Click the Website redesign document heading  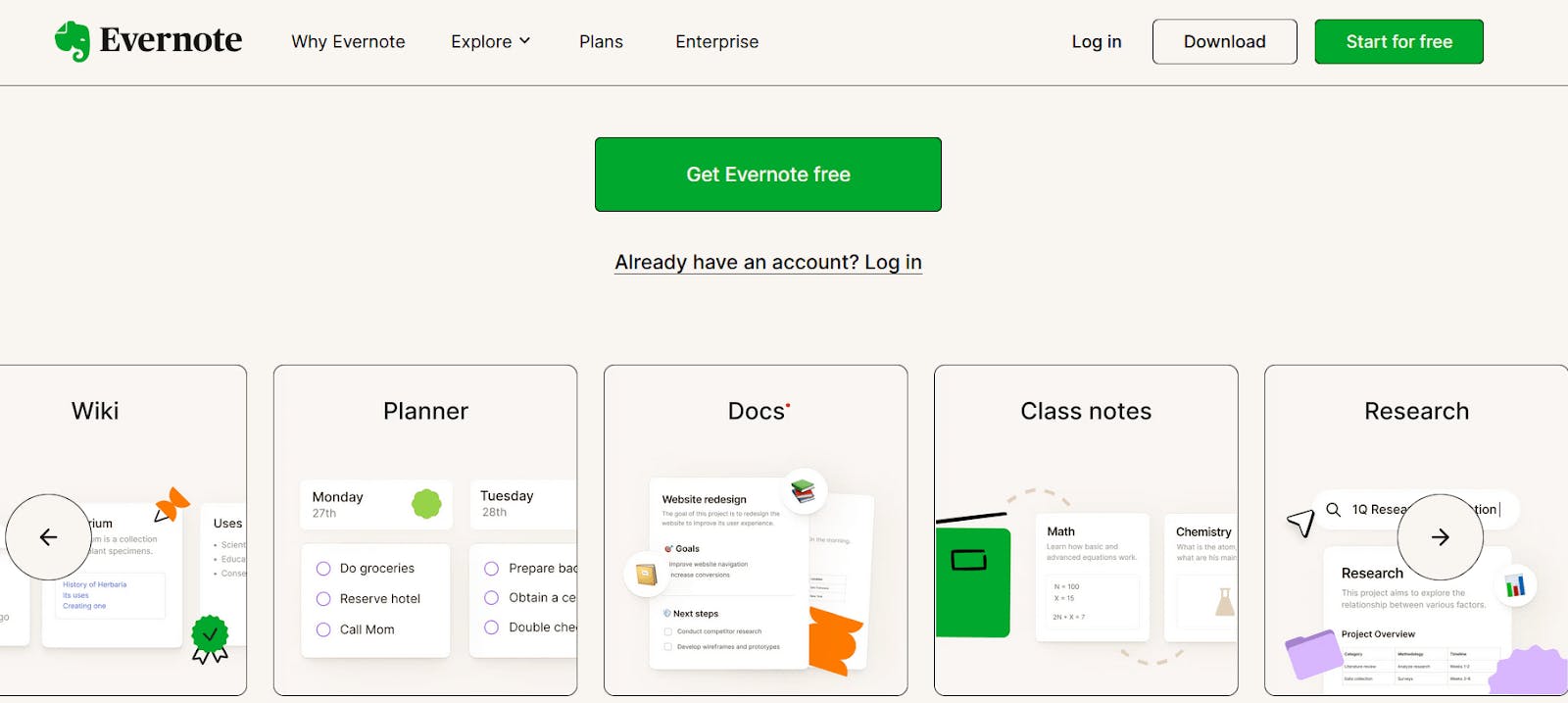point(704,499)
